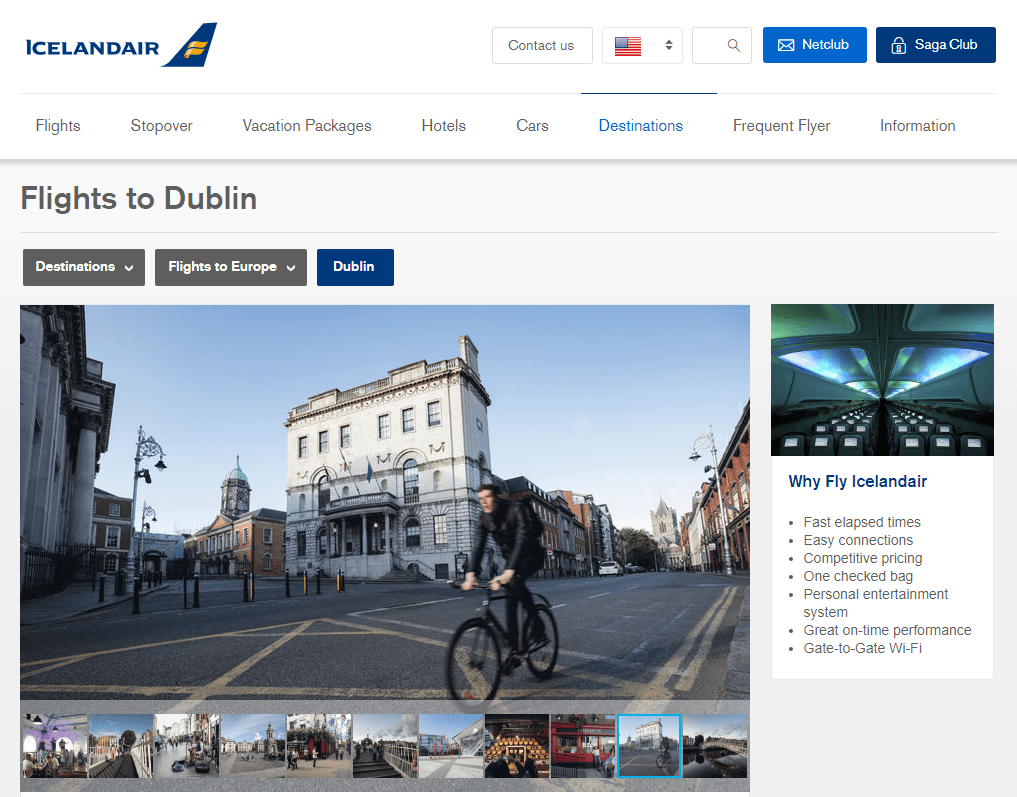Select the red pub storefront thumbnail
The image size is (1017, 797).
point(583,746)
